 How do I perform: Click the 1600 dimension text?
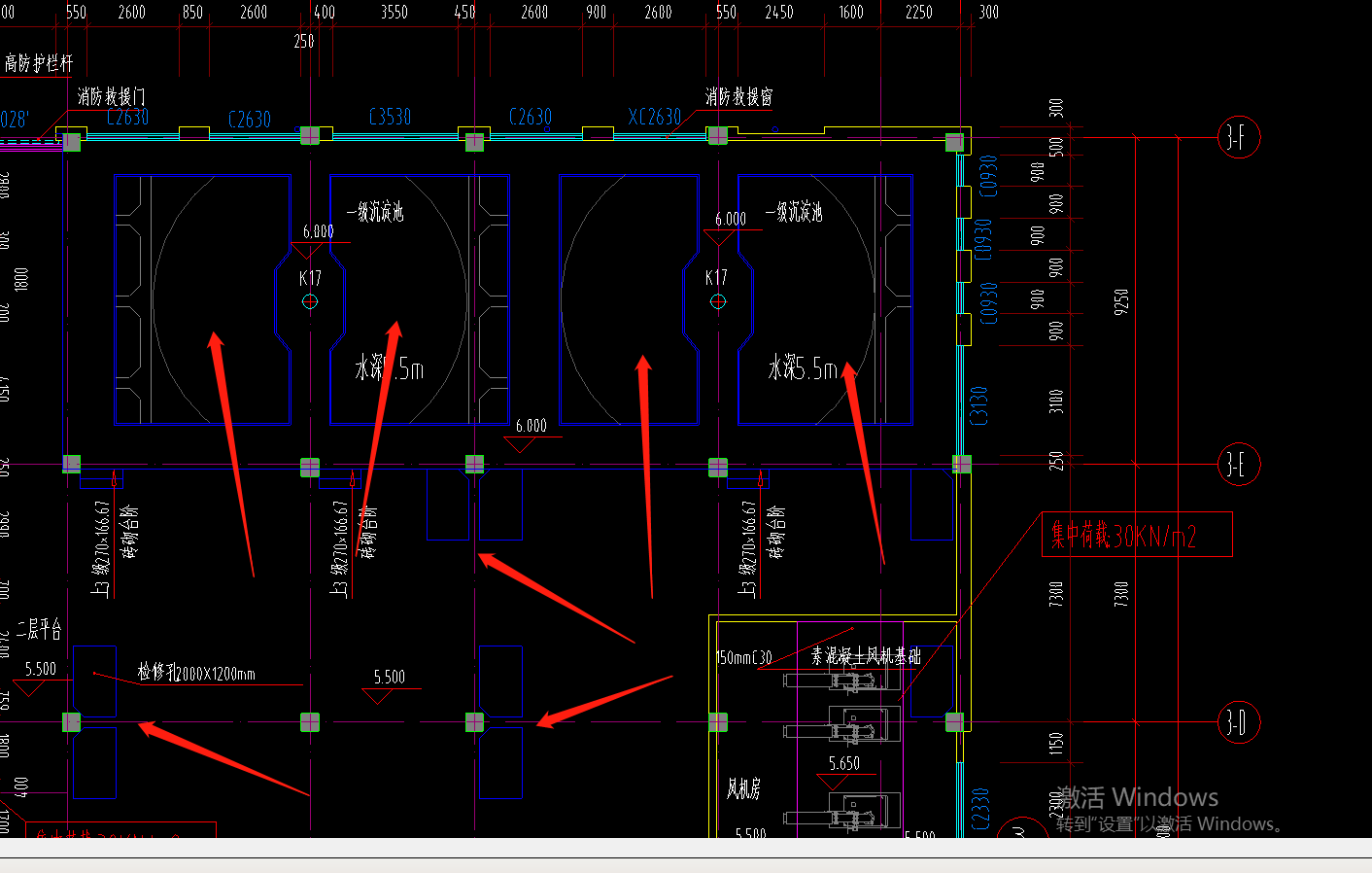pos(851,13)
